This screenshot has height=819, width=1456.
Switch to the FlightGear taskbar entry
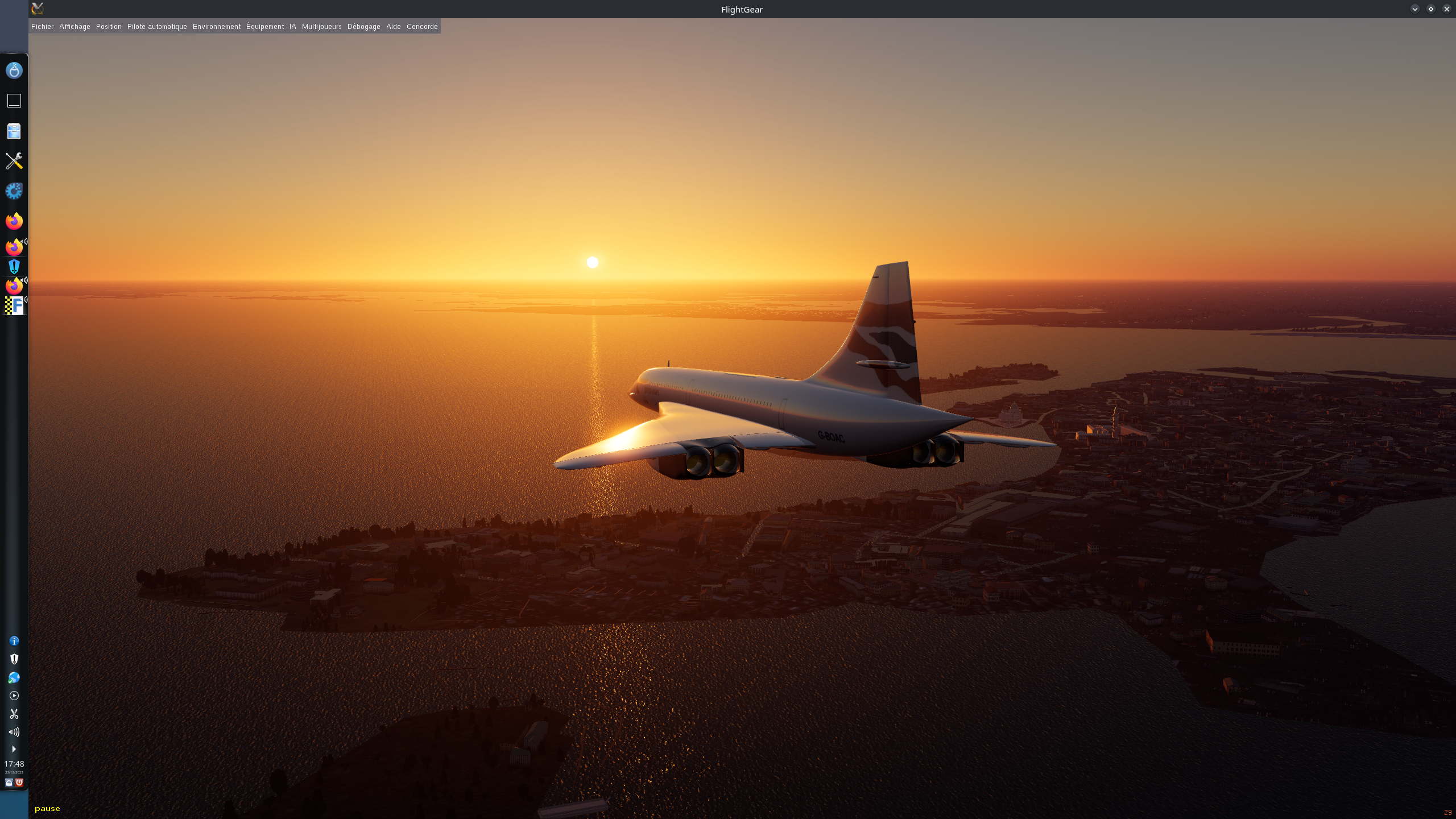pyautogui.click(x=14, y=306)
